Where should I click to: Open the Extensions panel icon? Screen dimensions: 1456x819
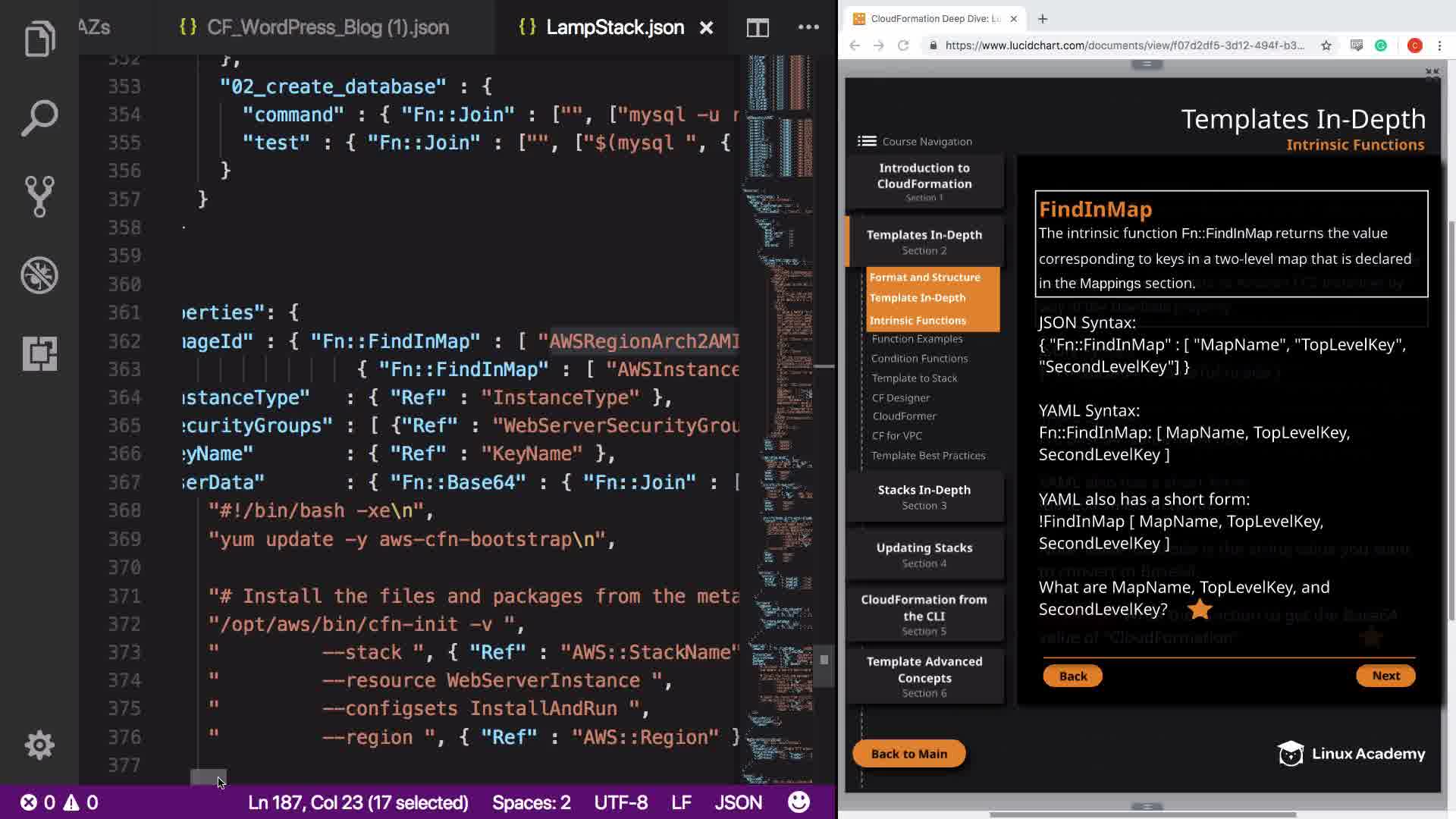tap(39, 353)
